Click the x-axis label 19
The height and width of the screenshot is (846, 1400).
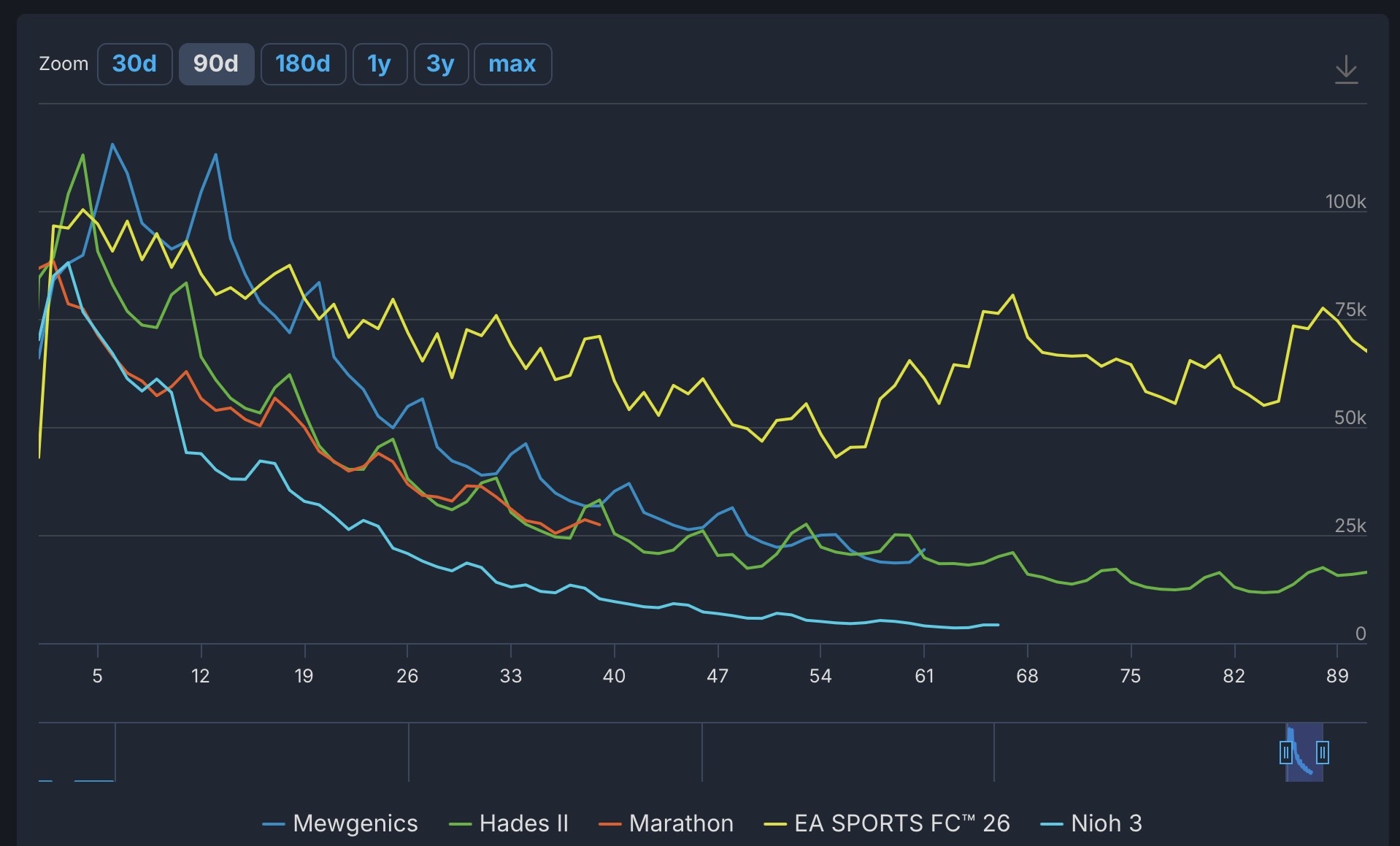tap(304, 676)
